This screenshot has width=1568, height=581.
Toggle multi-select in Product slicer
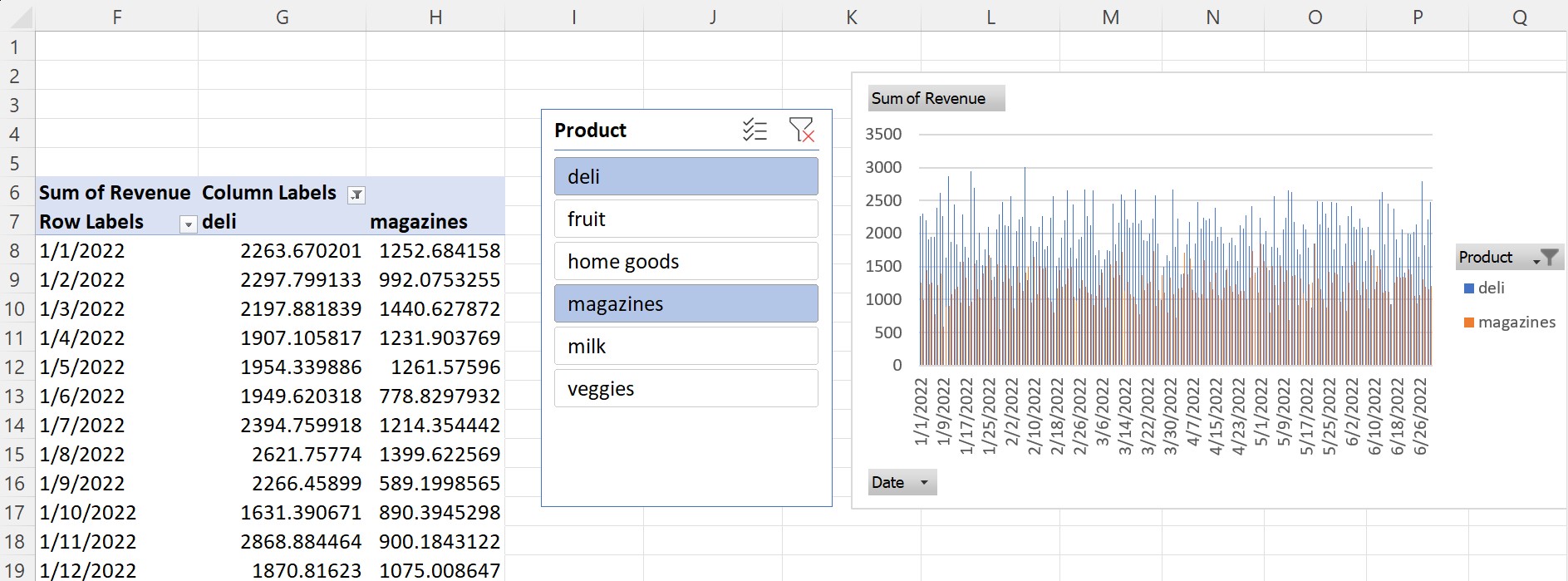755,130
